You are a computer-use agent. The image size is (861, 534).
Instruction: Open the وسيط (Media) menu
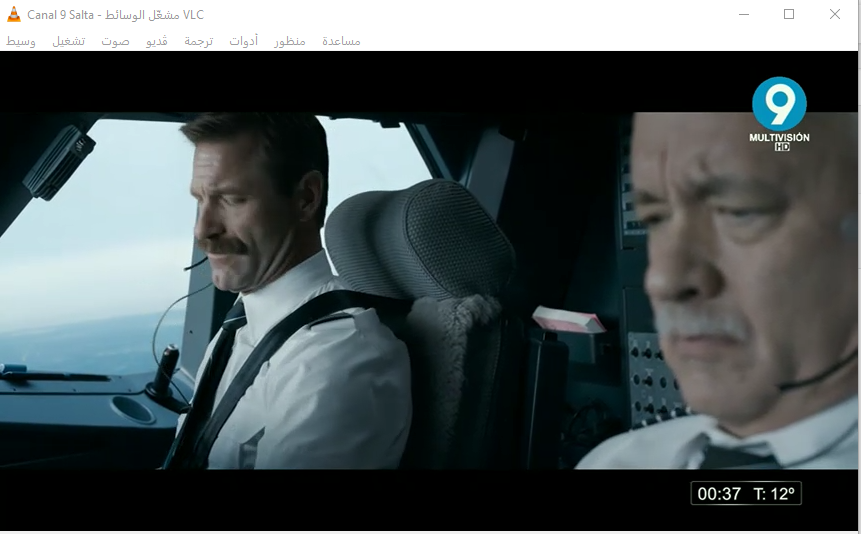tap(21, 41)
